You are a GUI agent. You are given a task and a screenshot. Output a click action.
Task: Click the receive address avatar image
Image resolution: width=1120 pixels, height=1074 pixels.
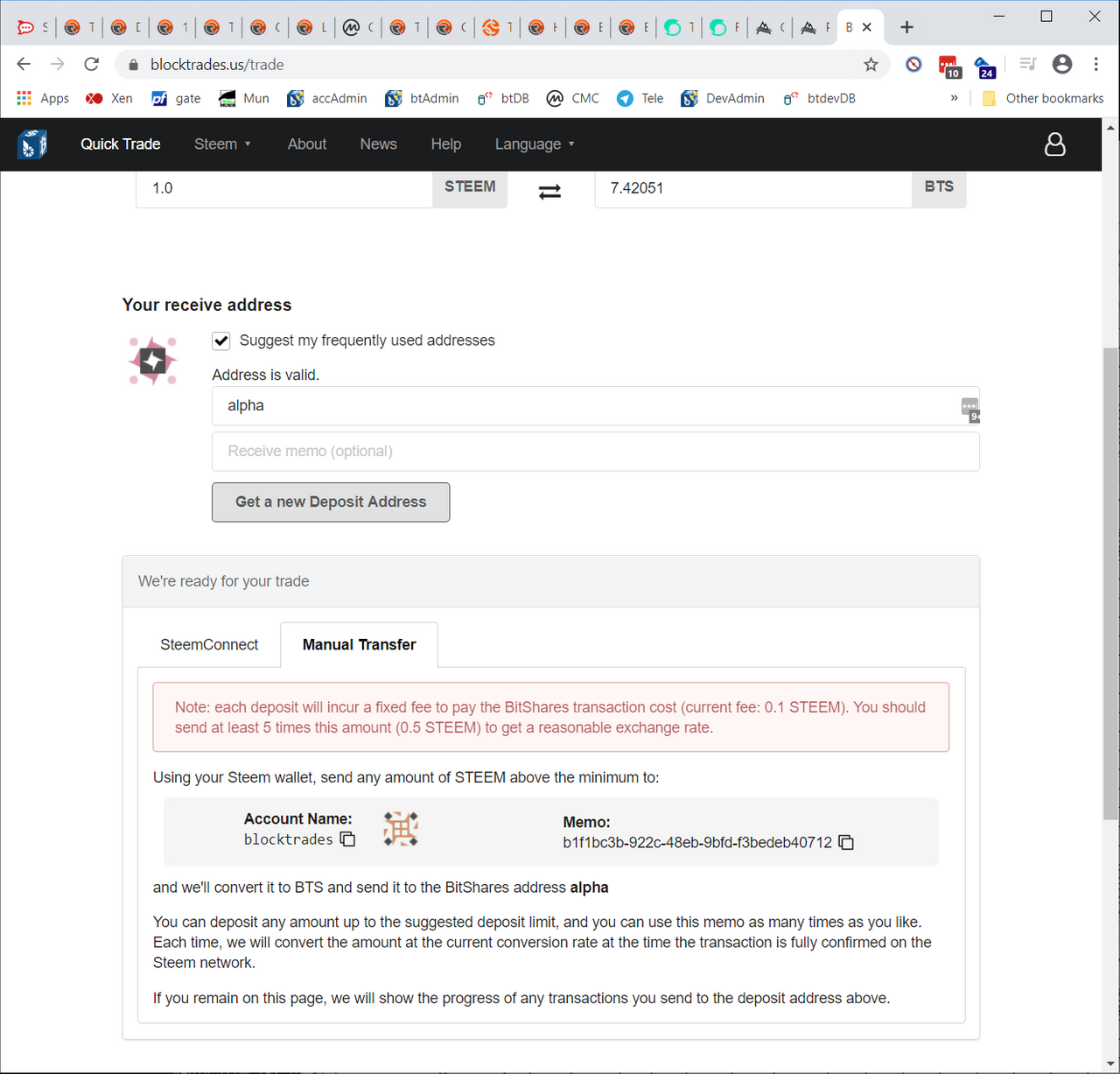(x=153, y=361)
